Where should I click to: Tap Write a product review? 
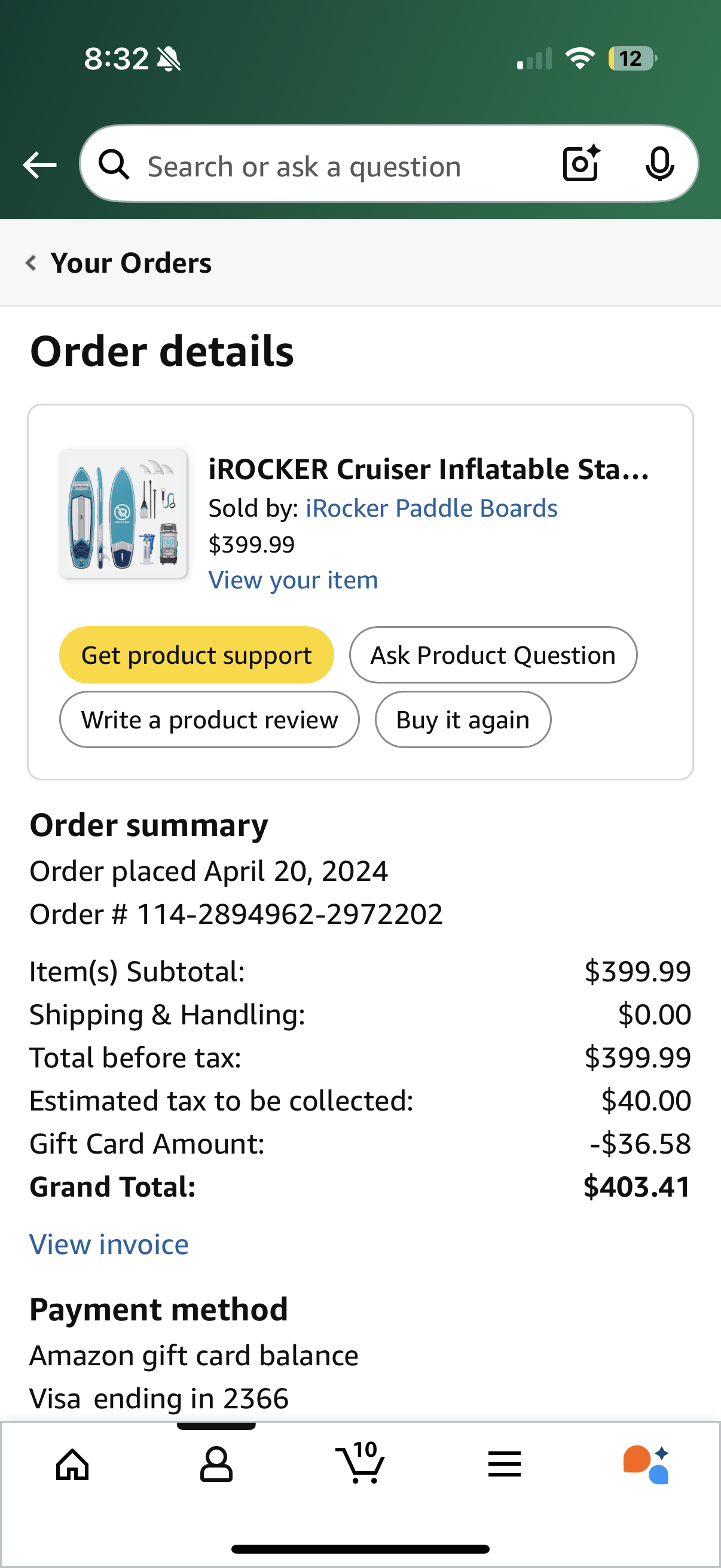[x=209, y=719]
